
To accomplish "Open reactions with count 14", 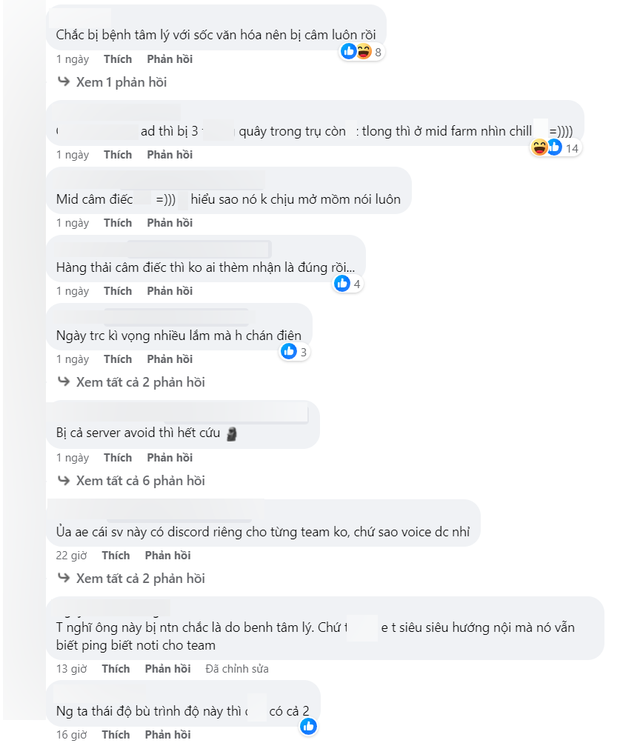I will pos(552,148).
